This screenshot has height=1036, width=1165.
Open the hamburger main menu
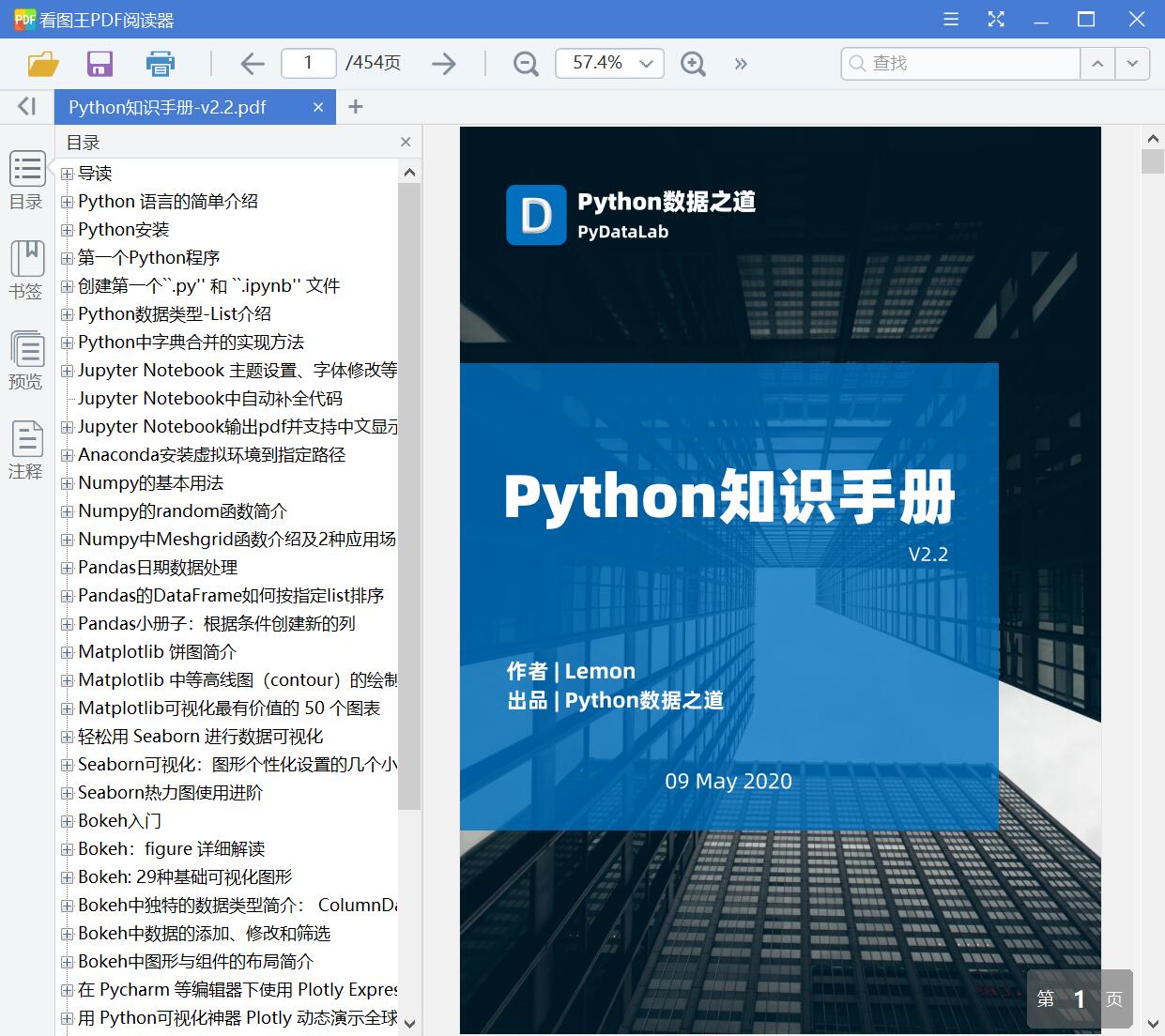[x=950, y=19]
